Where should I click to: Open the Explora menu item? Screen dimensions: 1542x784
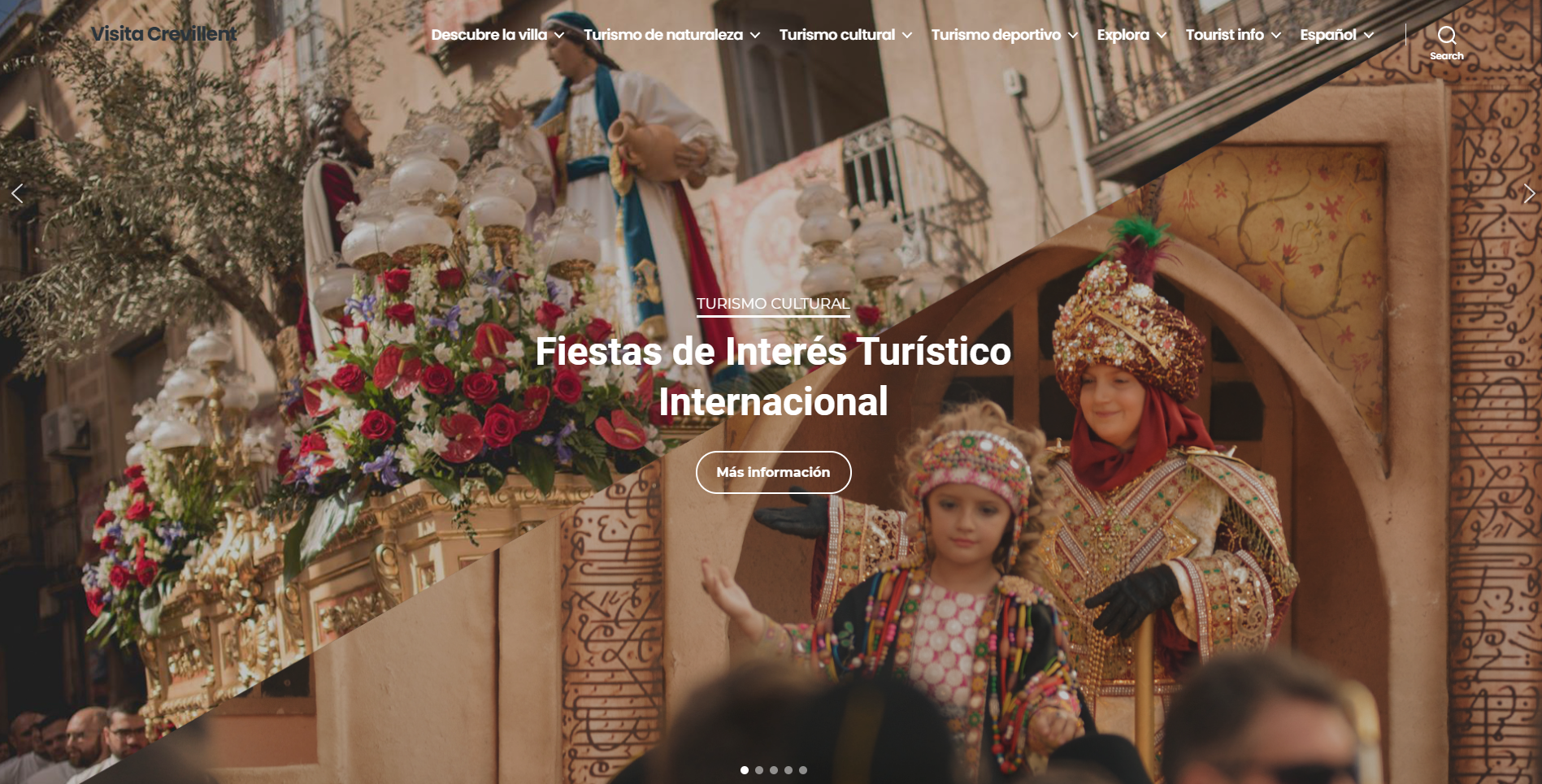(1123, 35)
